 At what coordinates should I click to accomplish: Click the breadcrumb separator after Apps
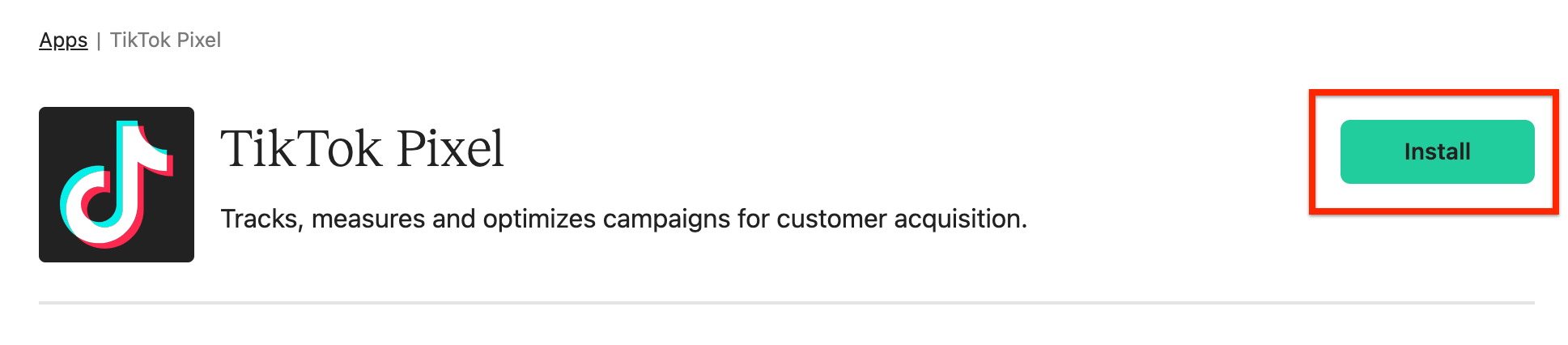click(x=99, y=40)
